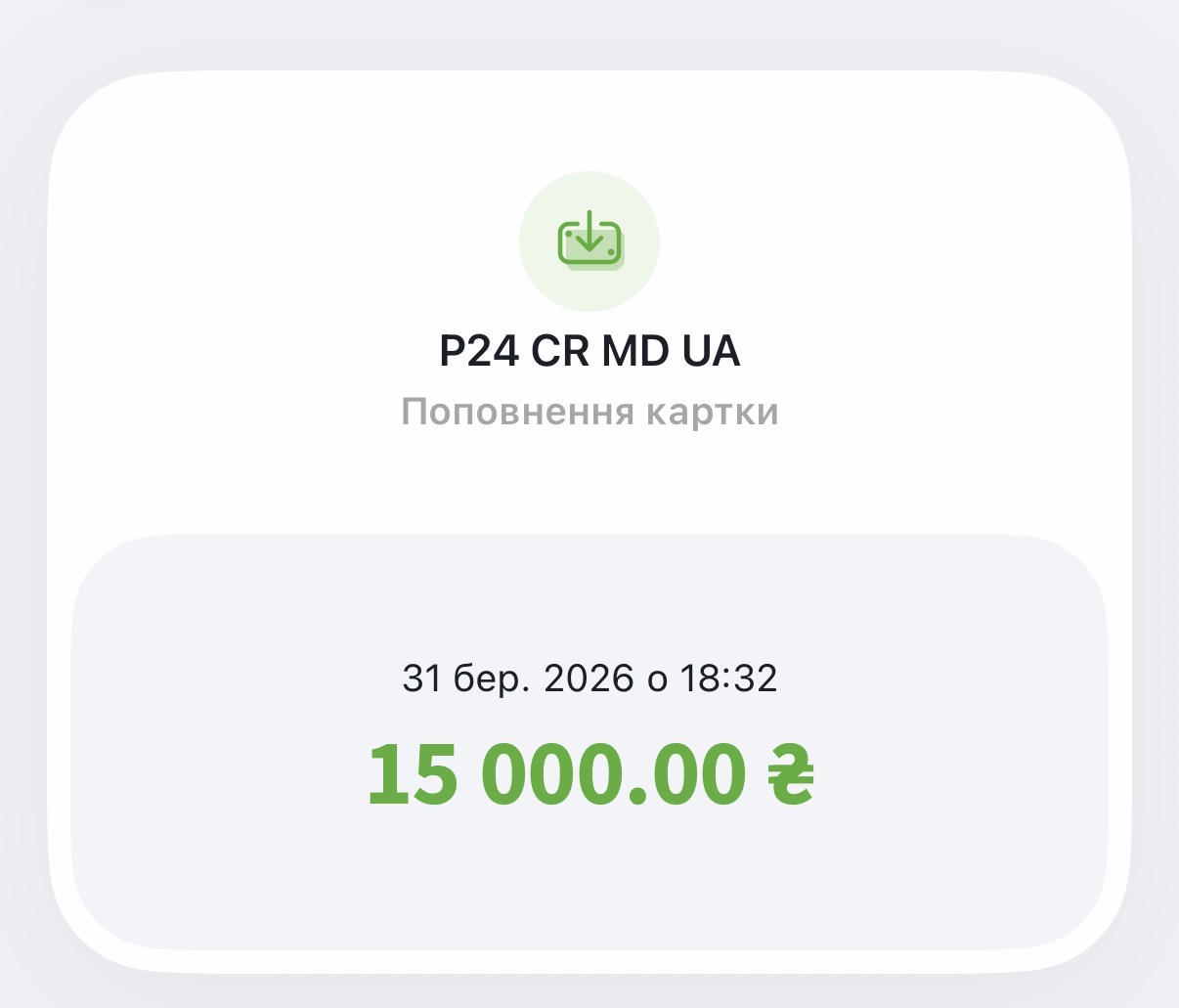Click the P24 text in the title

click(x=479, y=351)
